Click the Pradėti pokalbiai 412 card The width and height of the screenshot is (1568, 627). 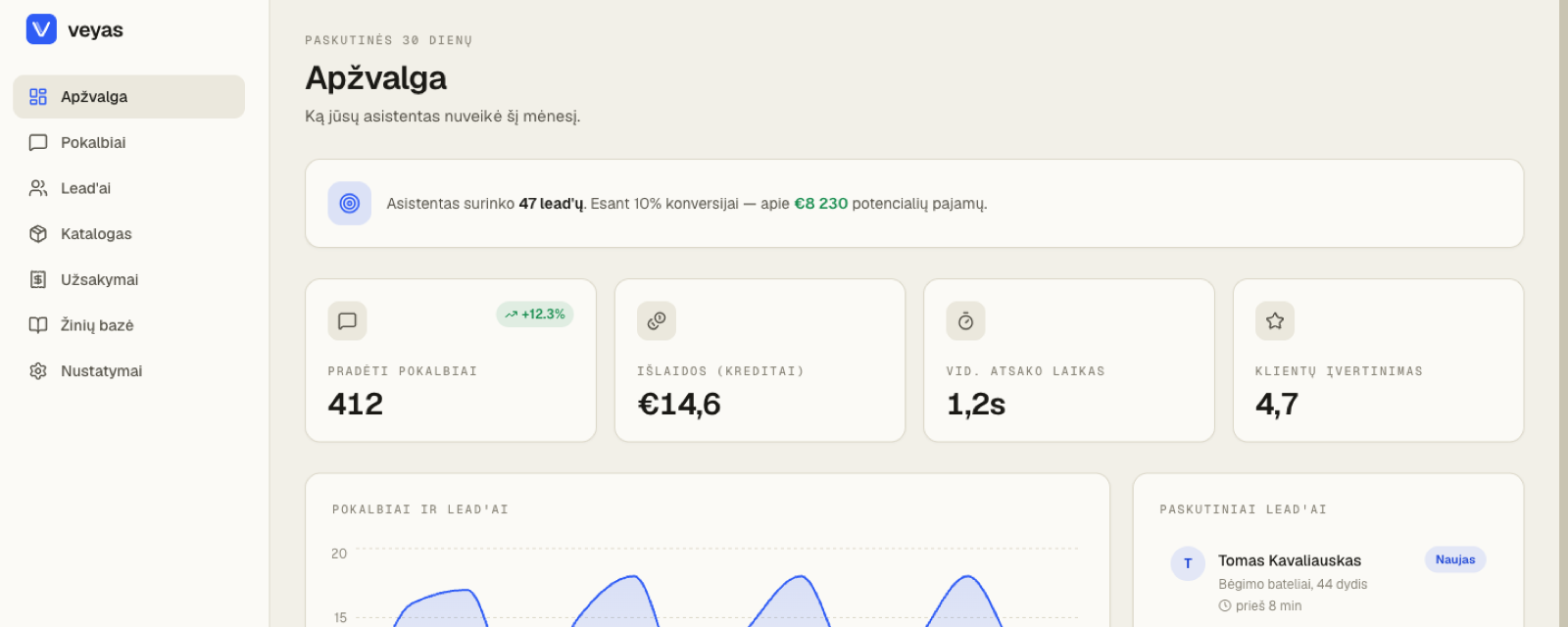point(451,361)
